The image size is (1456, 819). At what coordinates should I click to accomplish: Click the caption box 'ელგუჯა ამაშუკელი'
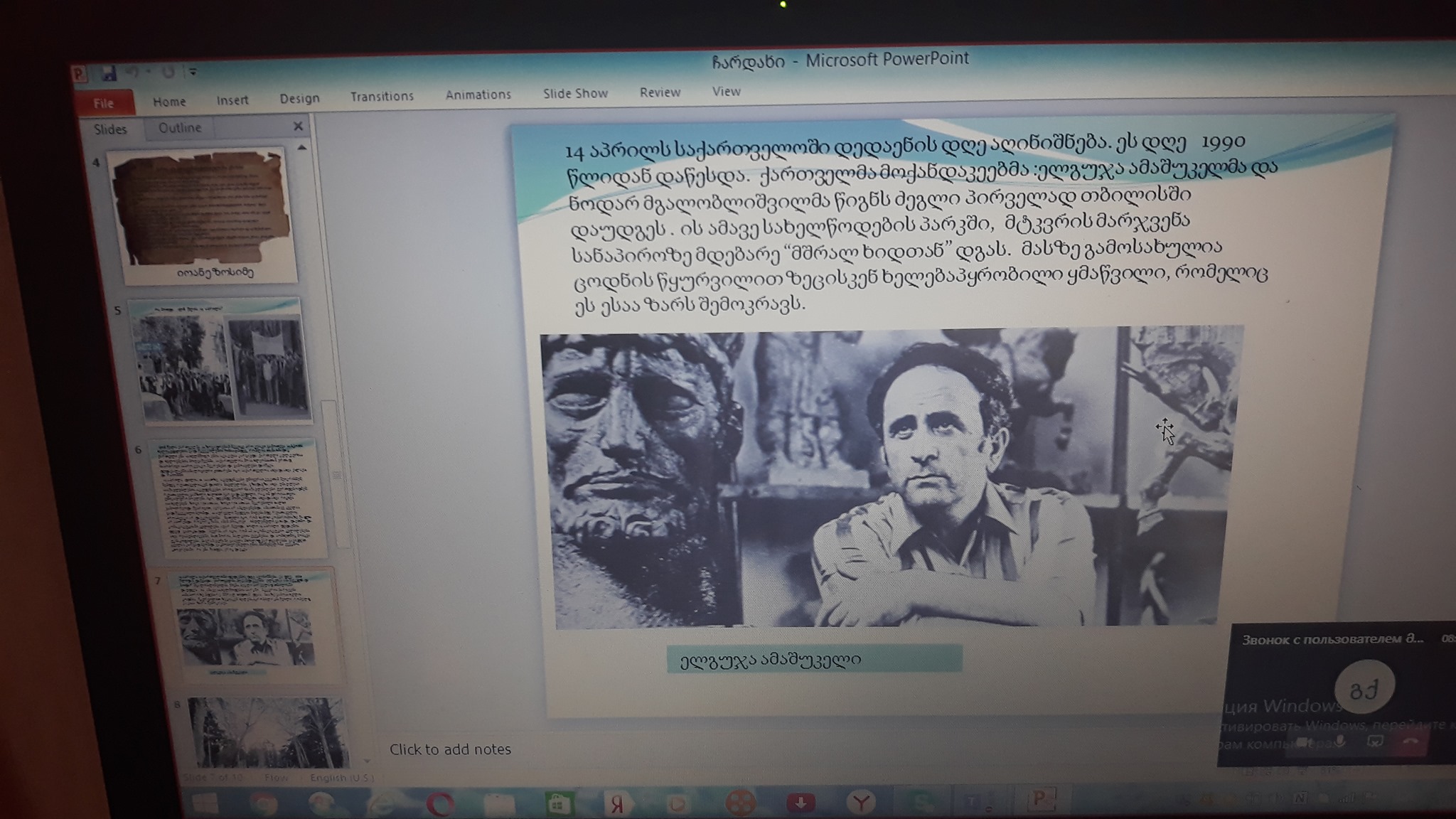point(815,658)
